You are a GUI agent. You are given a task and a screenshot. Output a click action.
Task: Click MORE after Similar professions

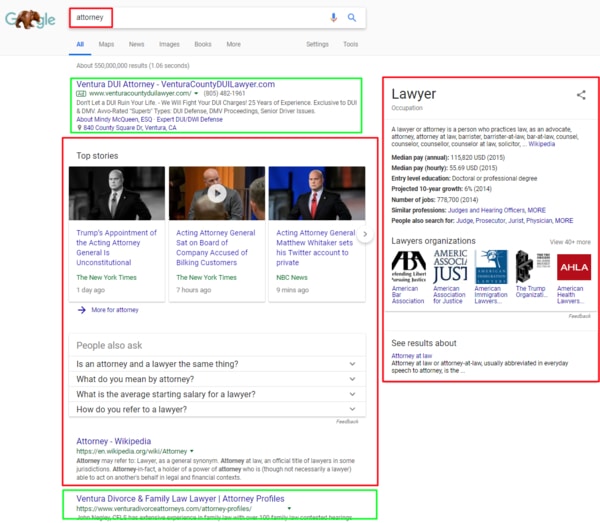(536, 210)
